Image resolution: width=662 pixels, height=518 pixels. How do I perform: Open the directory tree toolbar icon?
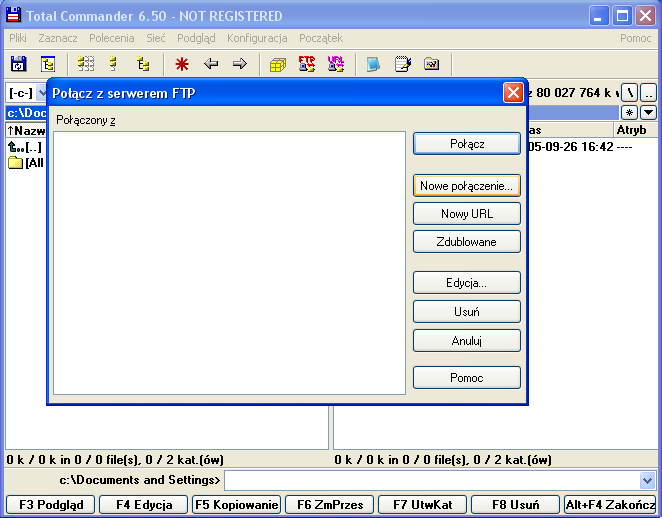coord(48,64)
